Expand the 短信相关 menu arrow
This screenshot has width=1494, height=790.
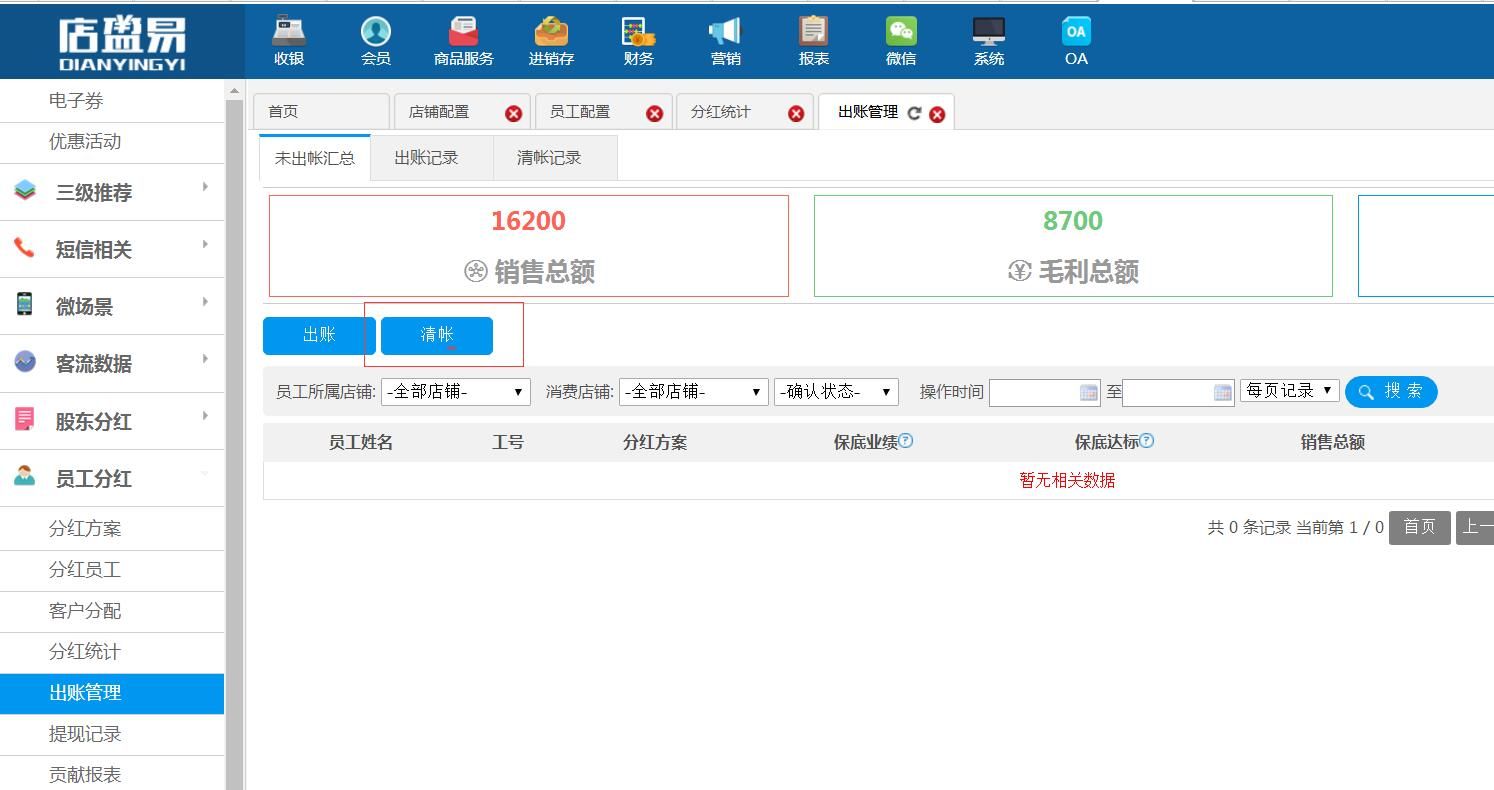pyautogui.click(x=205, y=244)
